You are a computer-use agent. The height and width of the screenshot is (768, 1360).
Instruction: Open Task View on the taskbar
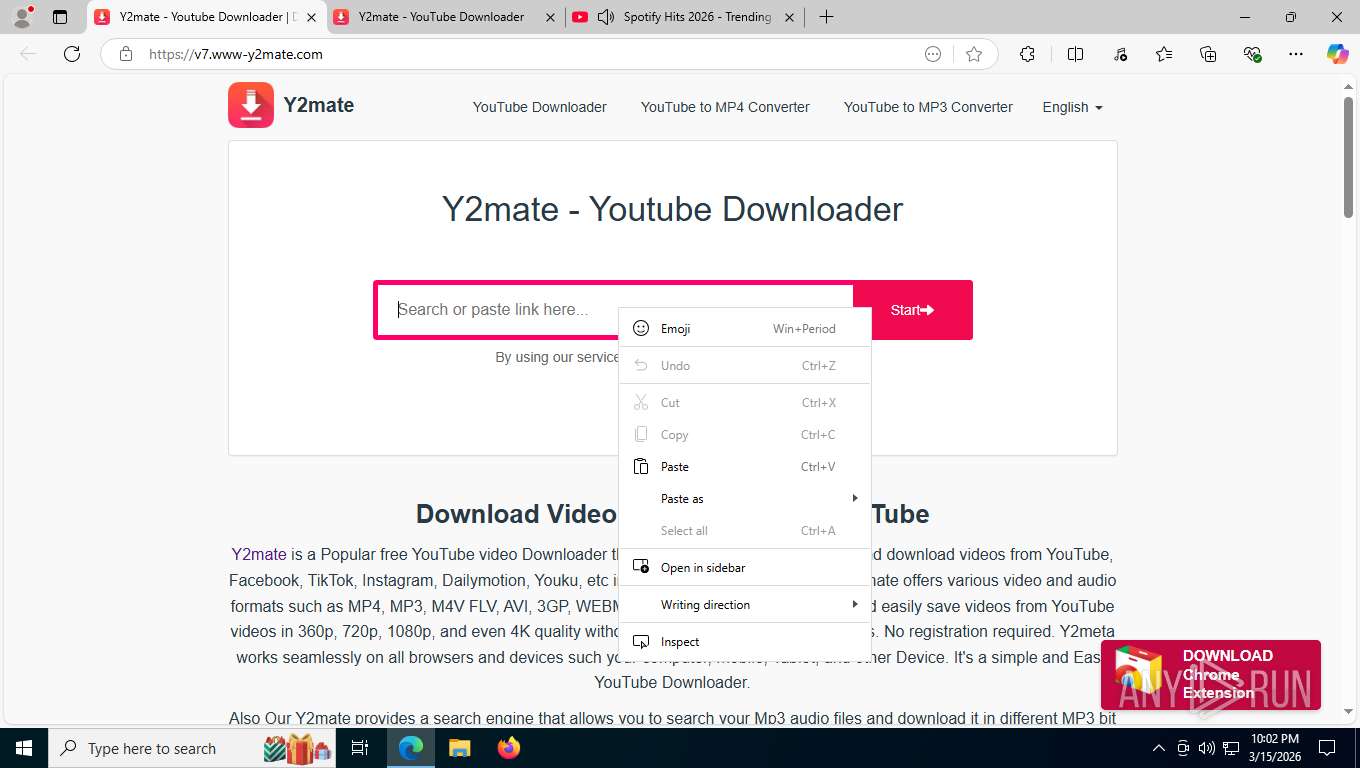click(360, 748)
